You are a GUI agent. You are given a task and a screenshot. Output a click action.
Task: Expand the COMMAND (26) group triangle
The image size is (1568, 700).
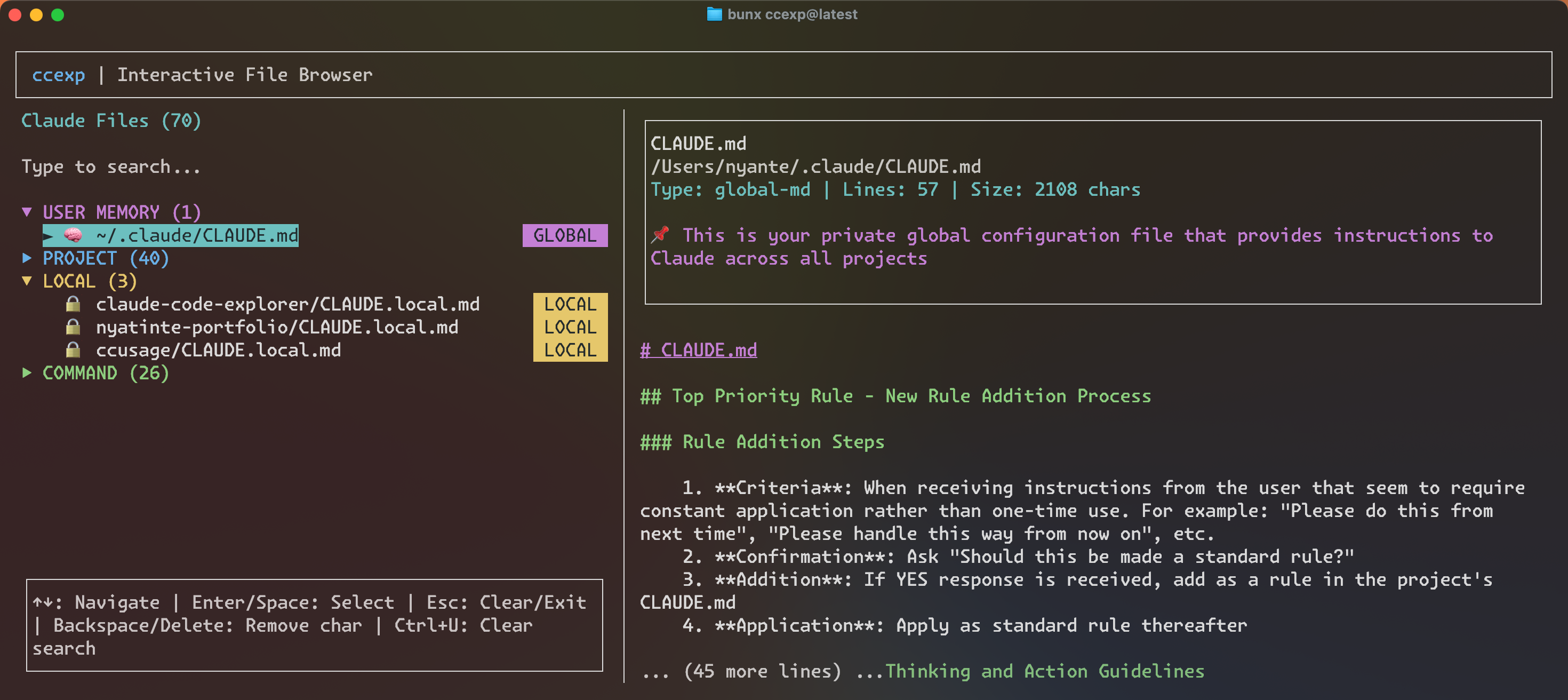pos(27,372)
